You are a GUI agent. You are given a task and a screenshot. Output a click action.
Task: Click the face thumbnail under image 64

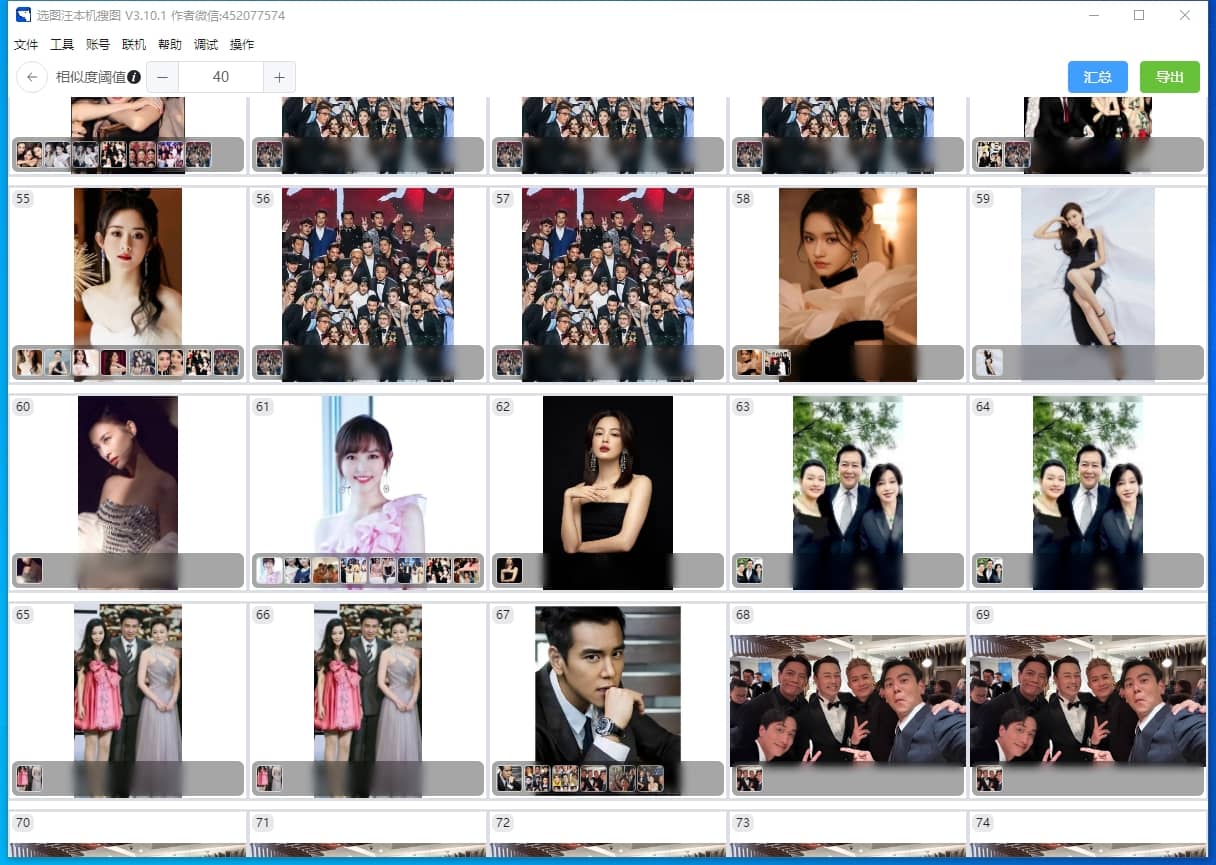click(x=990, y=570)
